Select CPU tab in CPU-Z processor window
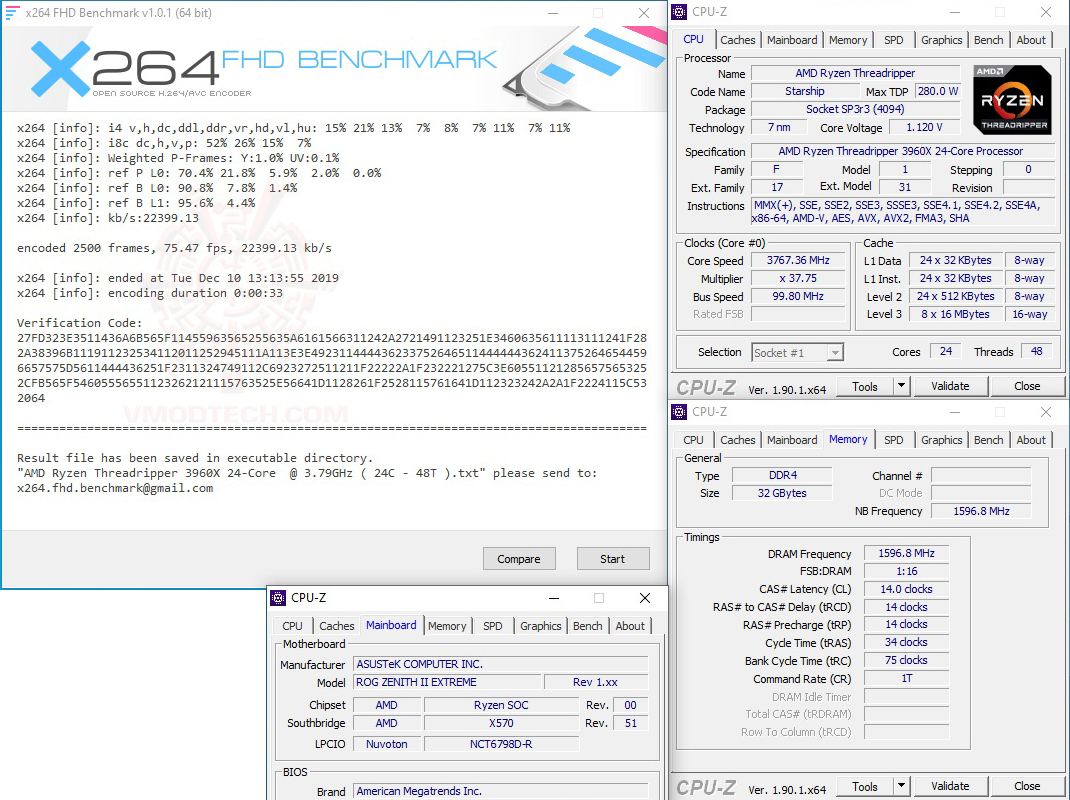This screenshot has height=800, width=1070. (x=693, y=39)
